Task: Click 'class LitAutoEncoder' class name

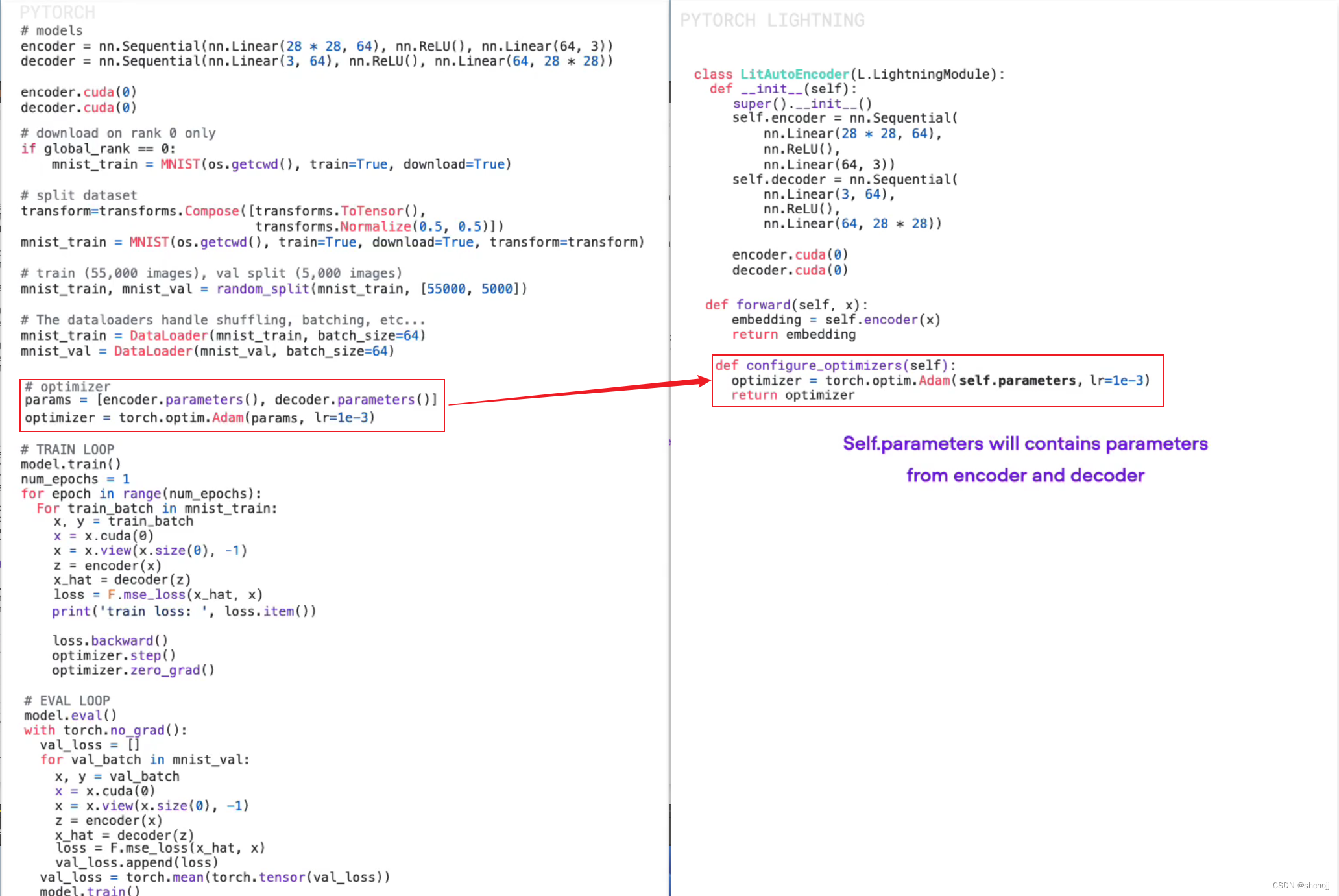Action: [794, 74]
